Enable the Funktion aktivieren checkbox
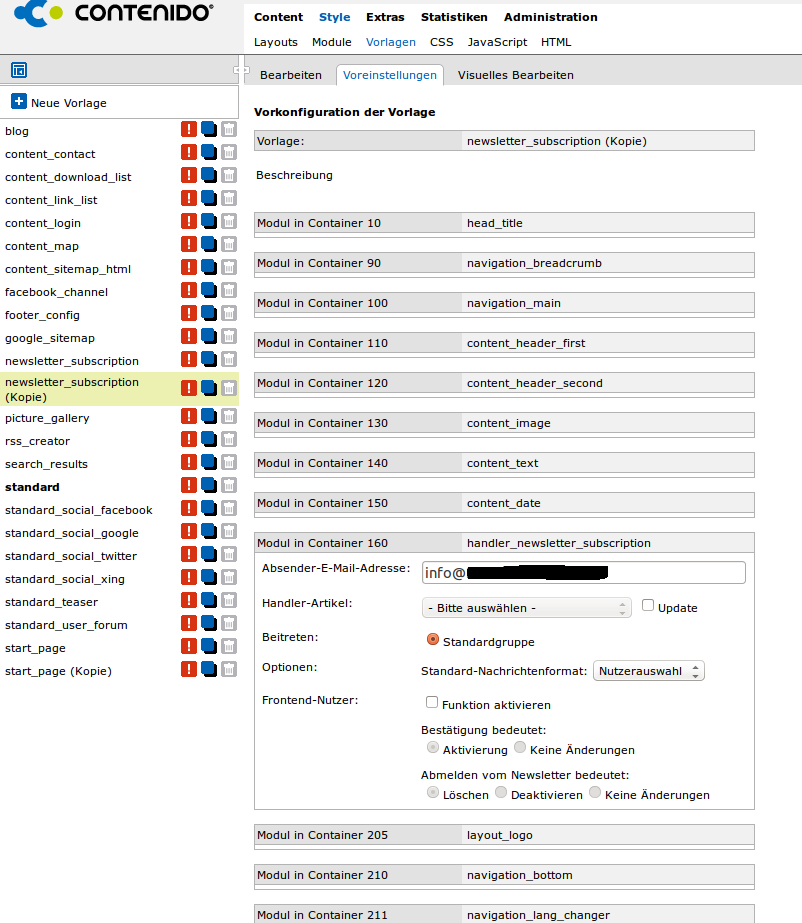The width and height of the screenshot is (802, 923). click(432, 703)
